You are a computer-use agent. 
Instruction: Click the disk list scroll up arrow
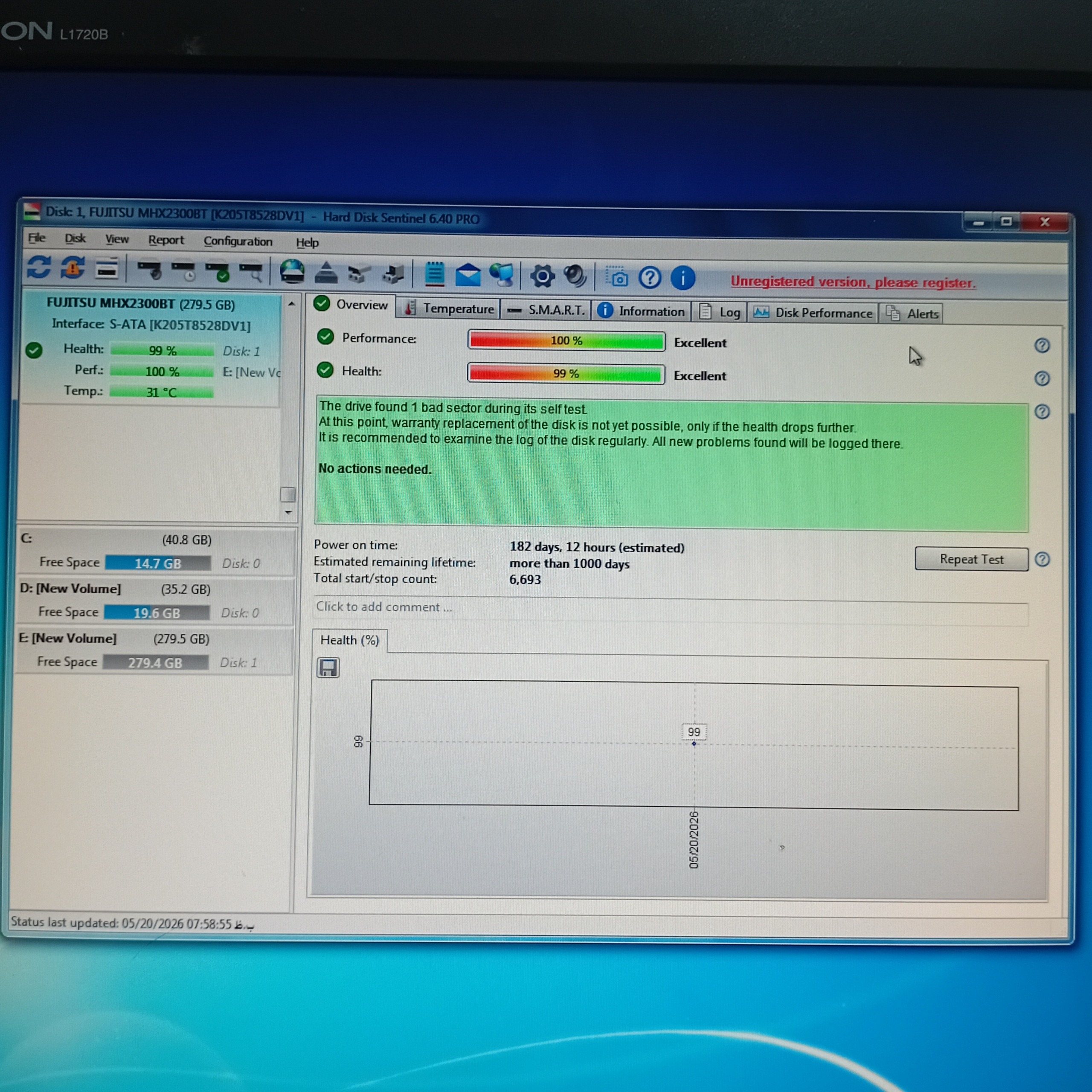291,304
